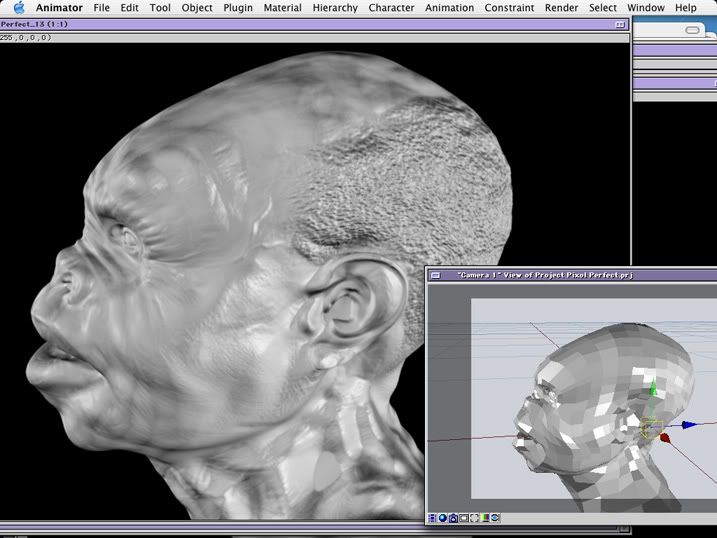
Task: Open the File menu
Action: (101, 8)
